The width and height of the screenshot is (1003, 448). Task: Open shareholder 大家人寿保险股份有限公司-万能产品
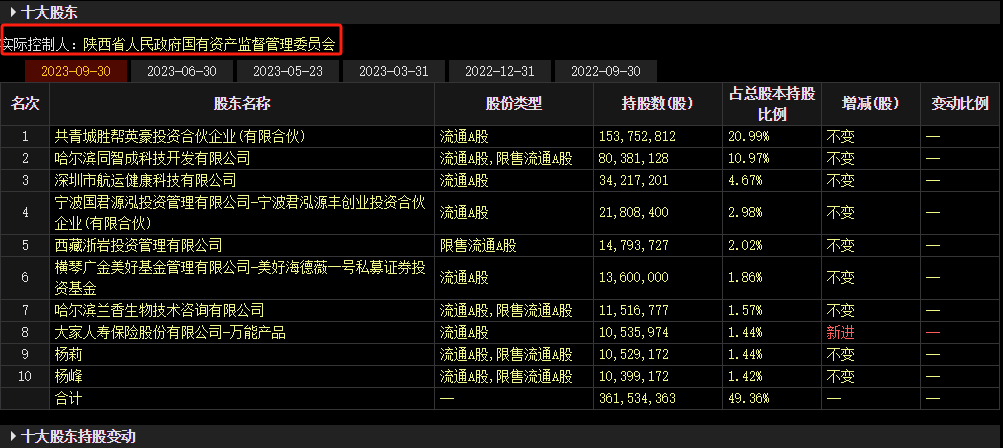[x=170, y=332]
